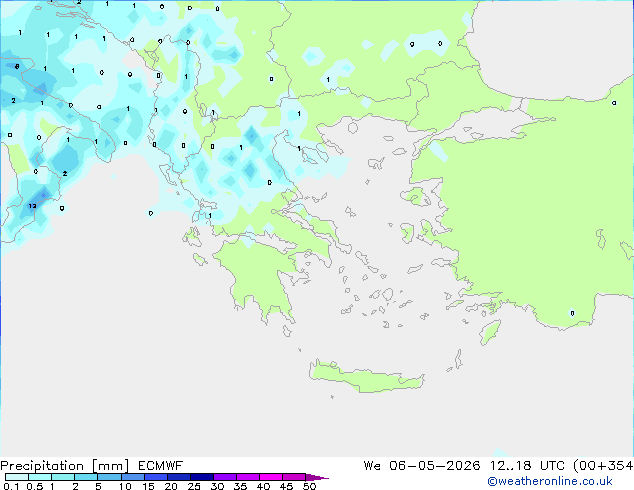Click the 'UTC' label
634x490 pixels.
[552, 466]
